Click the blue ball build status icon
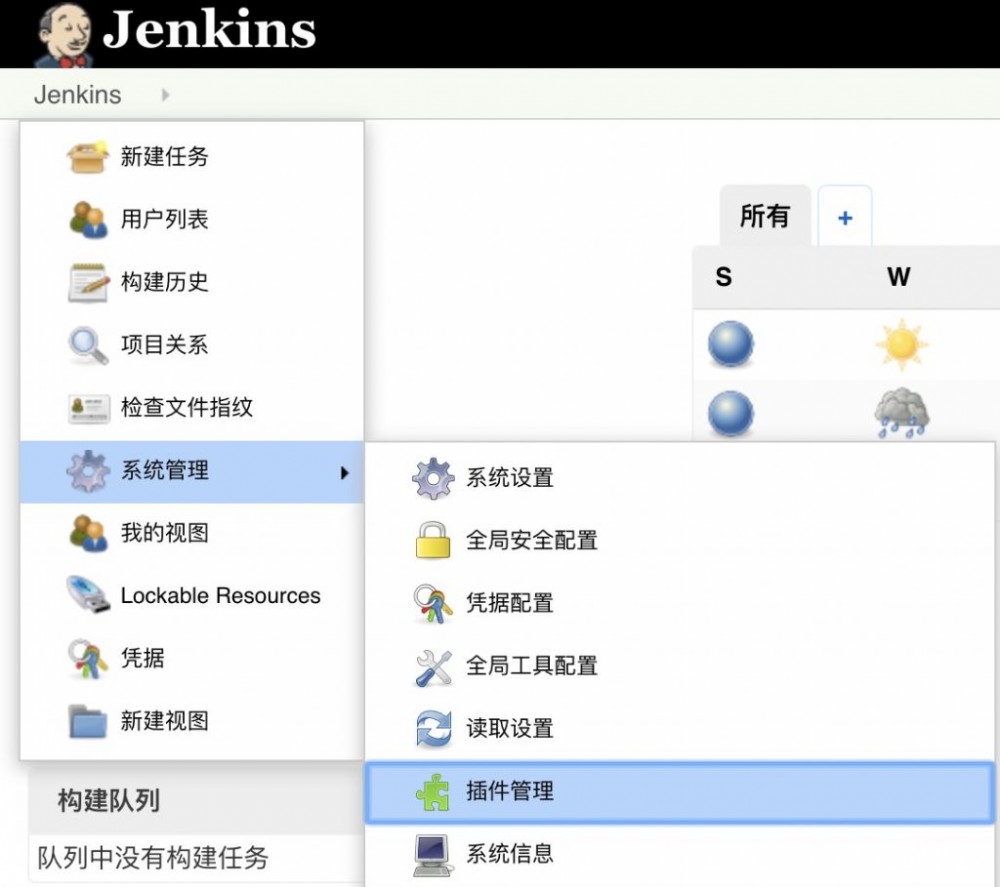Screen dimensions: 1000x887 (x=730, y=343)
